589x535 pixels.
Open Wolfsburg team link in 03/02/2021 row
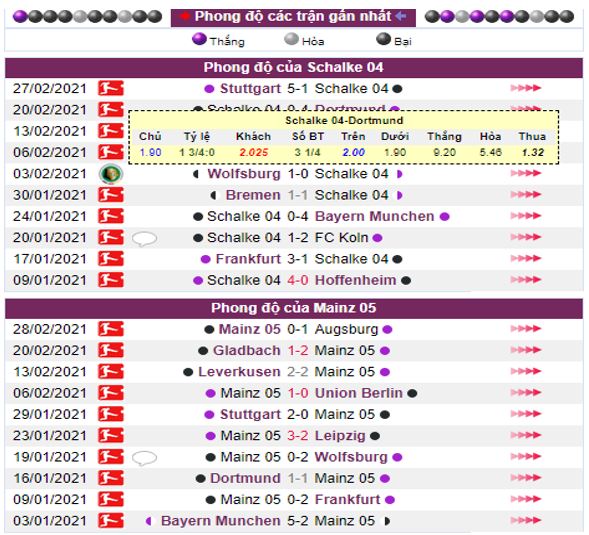pos(244,174)
